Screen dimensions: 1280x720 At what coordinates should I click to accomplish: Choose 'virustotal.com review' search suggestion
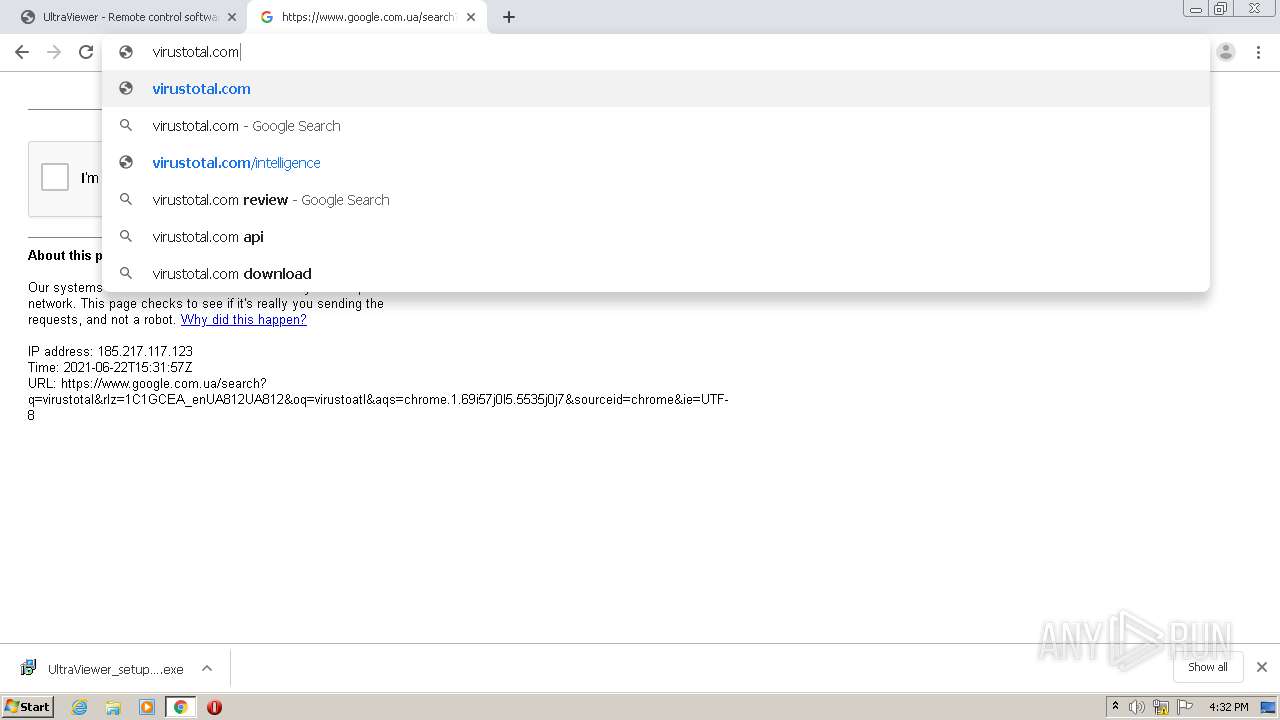655,200
